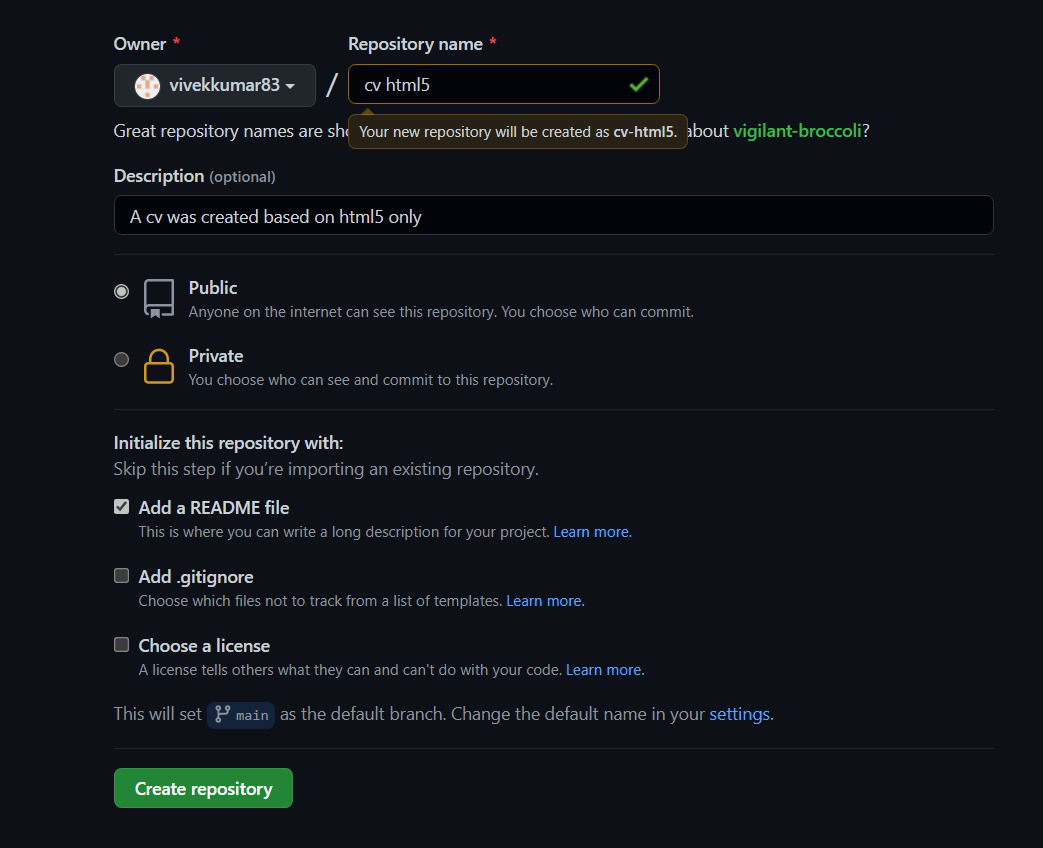This screenshot has height=848, width=1043.
Task: Click the Private option label
Action: tap(216, 356)
